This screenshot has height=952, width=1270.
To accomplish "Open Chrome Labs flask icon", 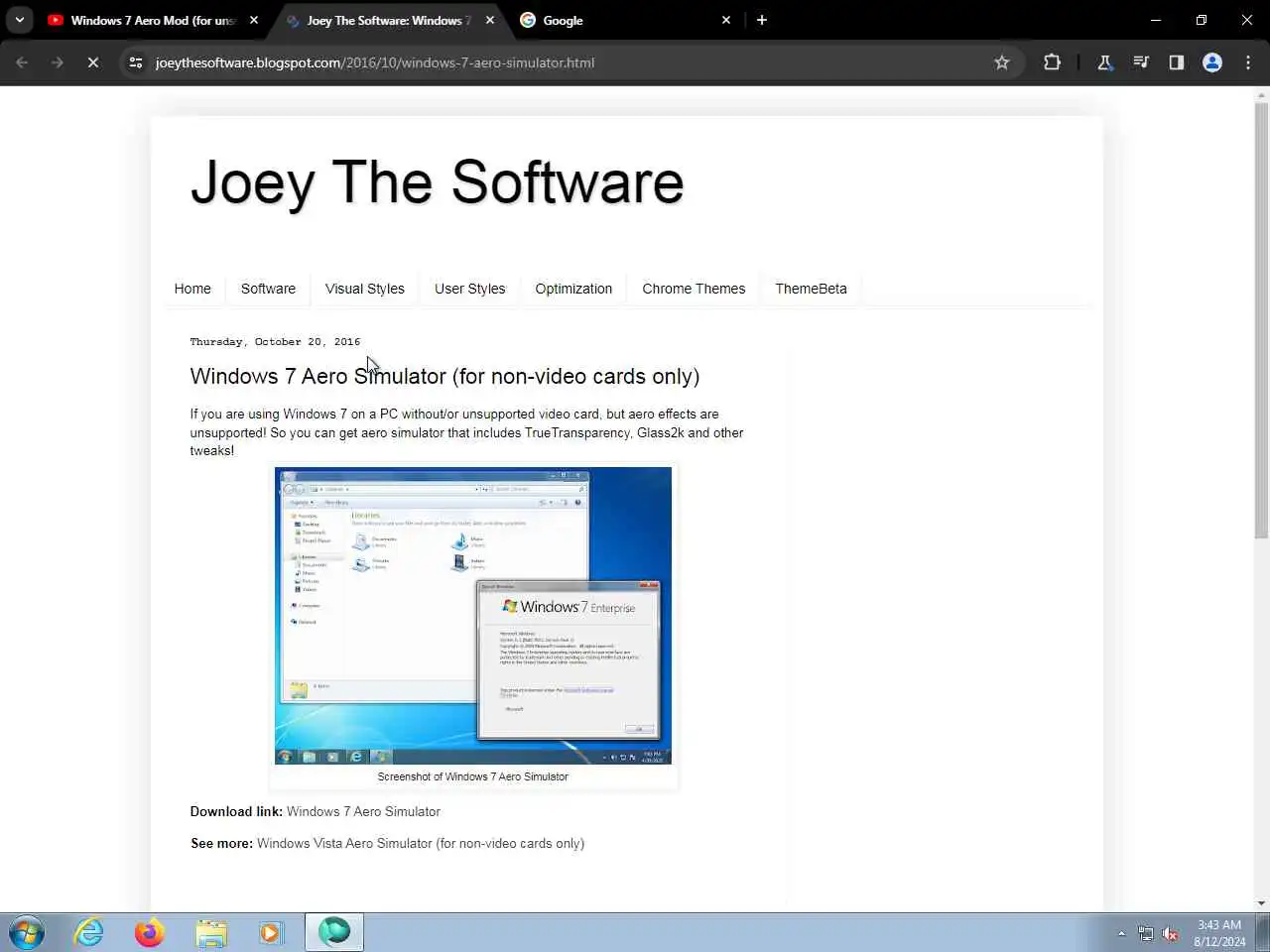I will [x=1104, y=62].
